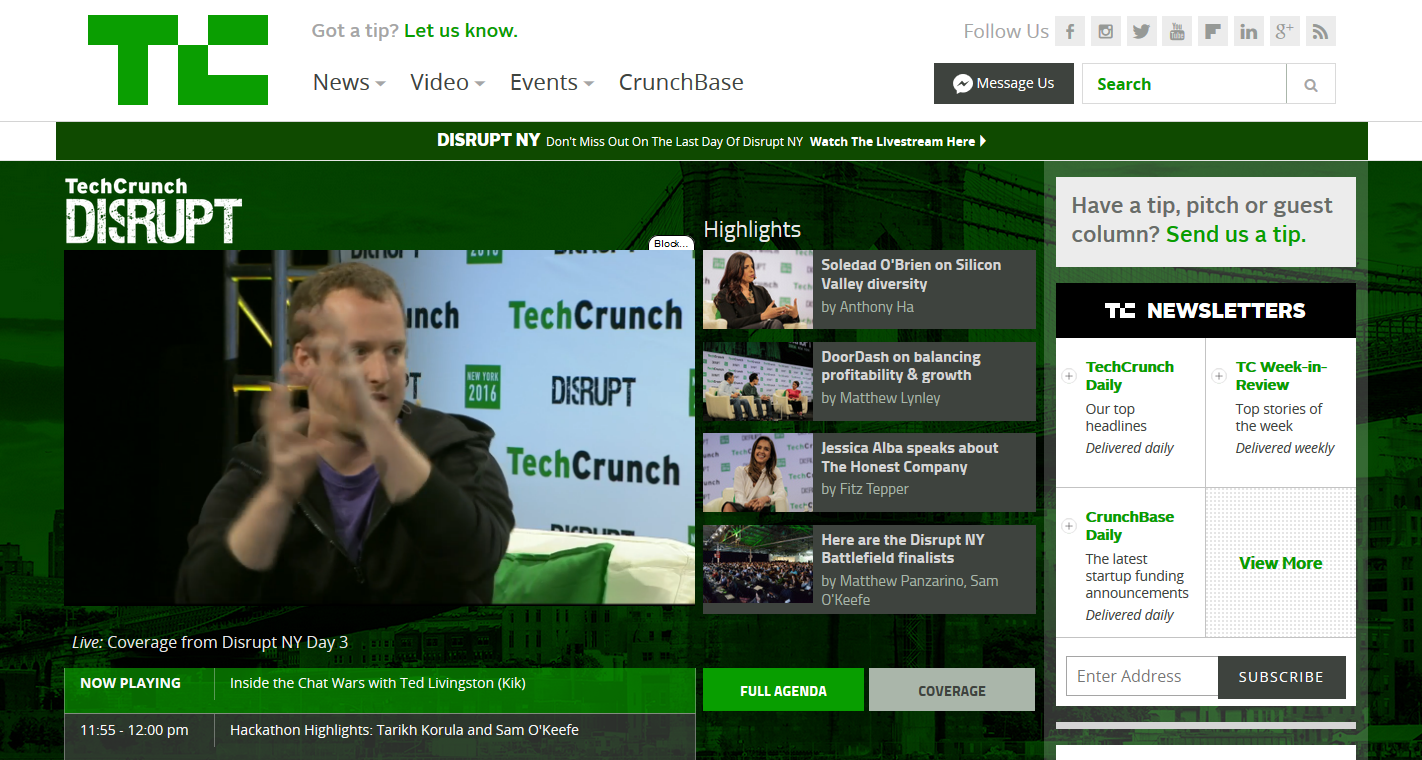Open TechCrunch Instagram icon

point(1106,31)
